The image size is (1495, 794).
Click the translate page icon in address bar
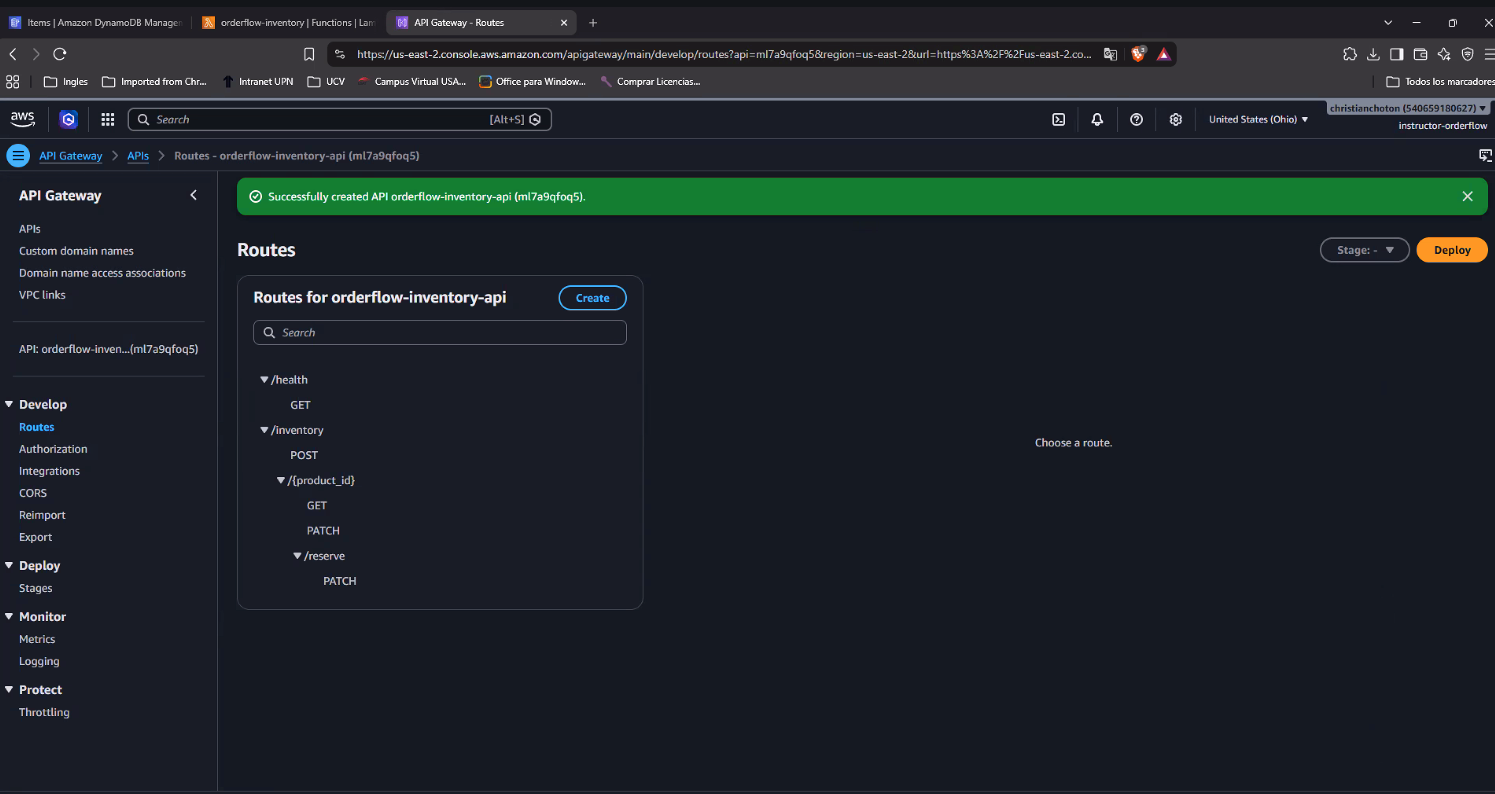(x=1110, y=54)
